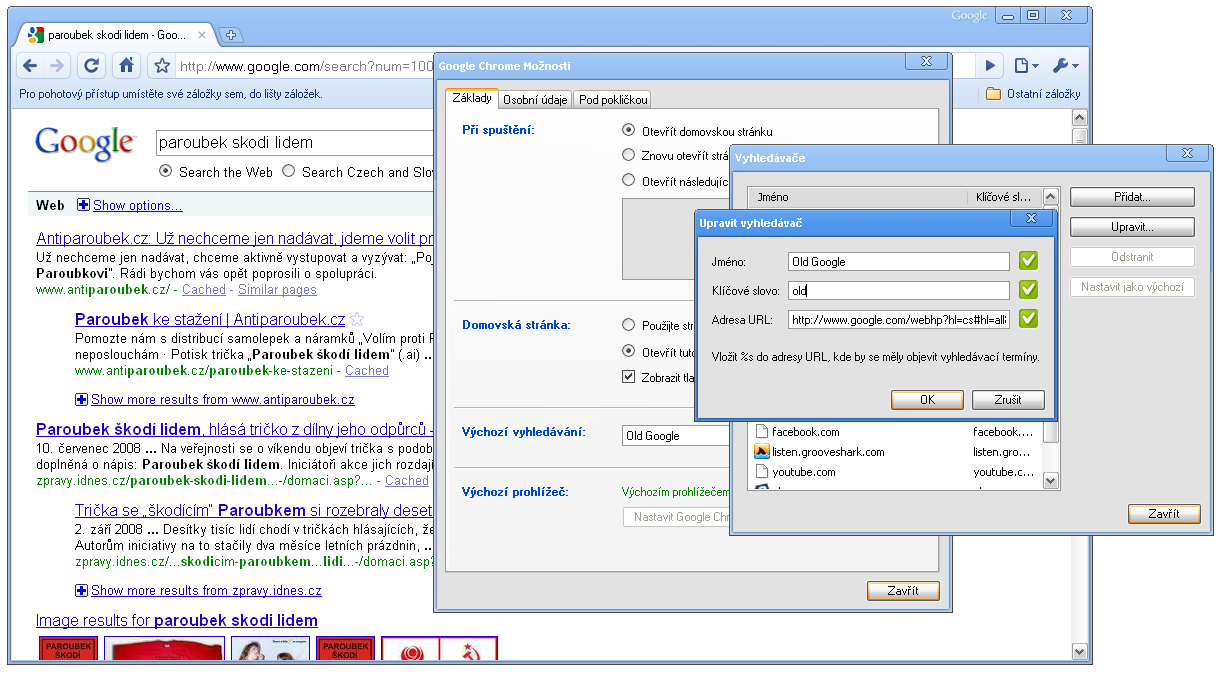Choose the 'Otevřít následující' startup radio option
This screenshot has height=673, width=1224.
click(x=628, y=180)
